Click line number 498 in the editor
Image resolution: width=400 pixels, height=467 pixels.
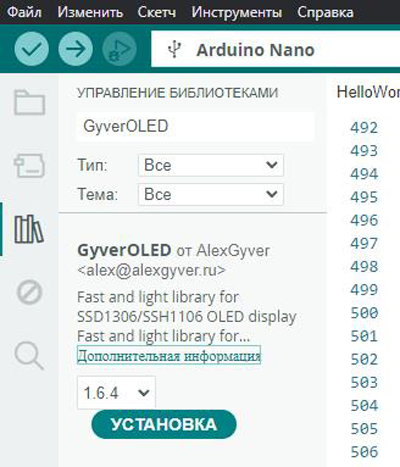coord(364,267)
